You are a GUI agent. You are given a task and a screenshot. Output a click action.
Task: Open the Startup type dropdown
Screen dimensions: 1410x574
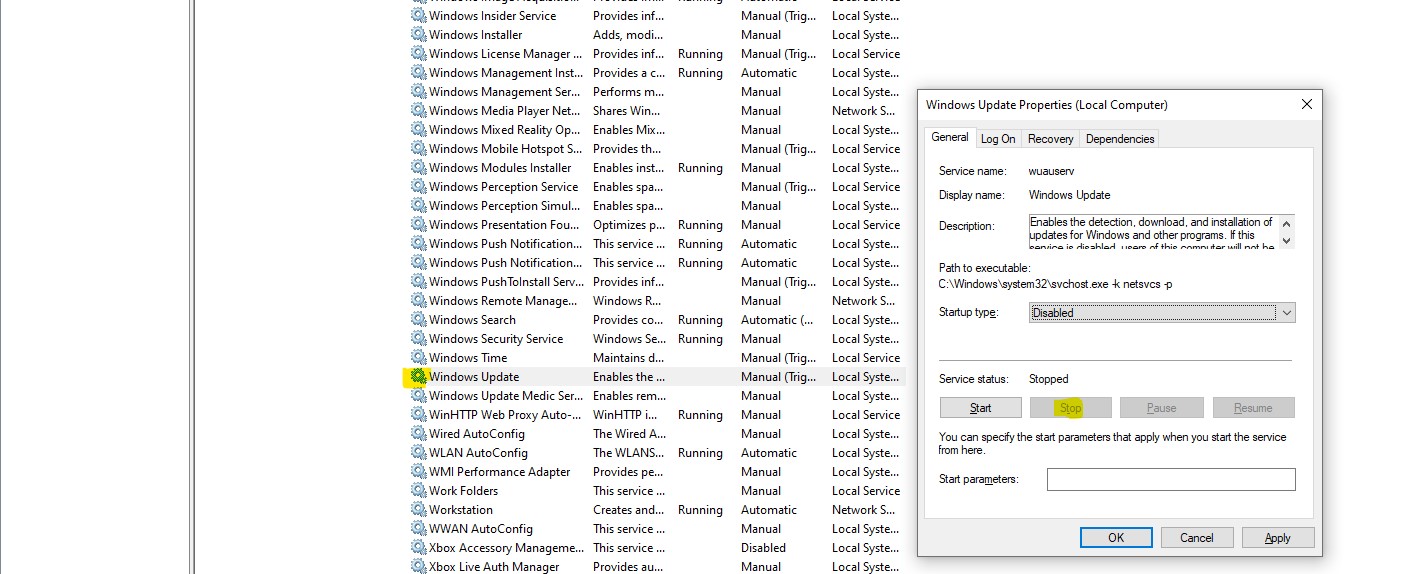click(1162, 313)
